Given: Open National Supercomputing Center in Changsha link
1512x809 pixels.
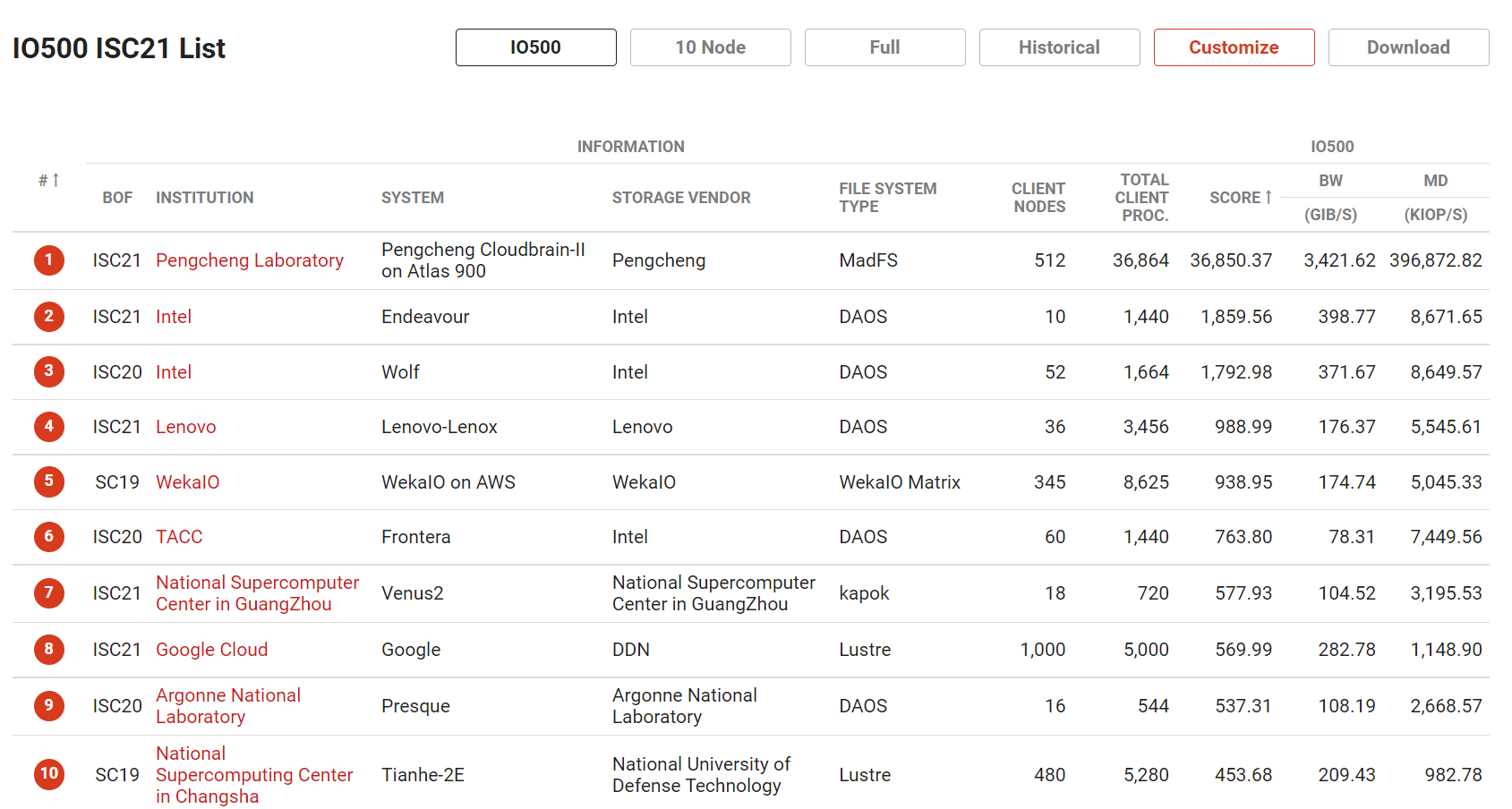Looking at the screenshot, I should pyautogui.click(x=254, y=775).
